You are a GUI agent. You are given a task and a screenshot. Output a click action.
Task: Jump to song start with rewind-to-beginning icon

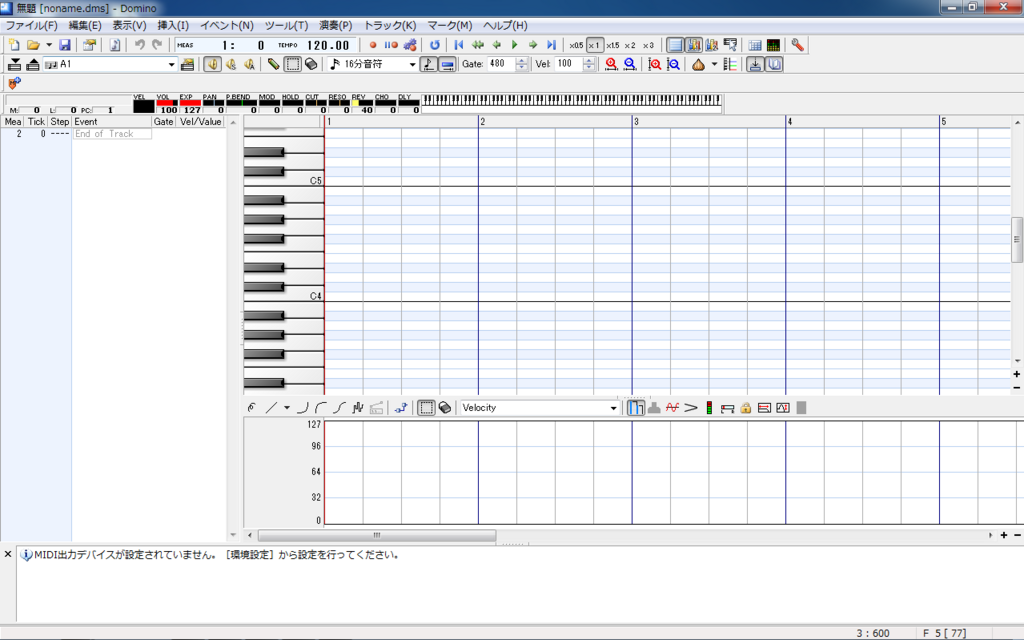tap(458, 45)
